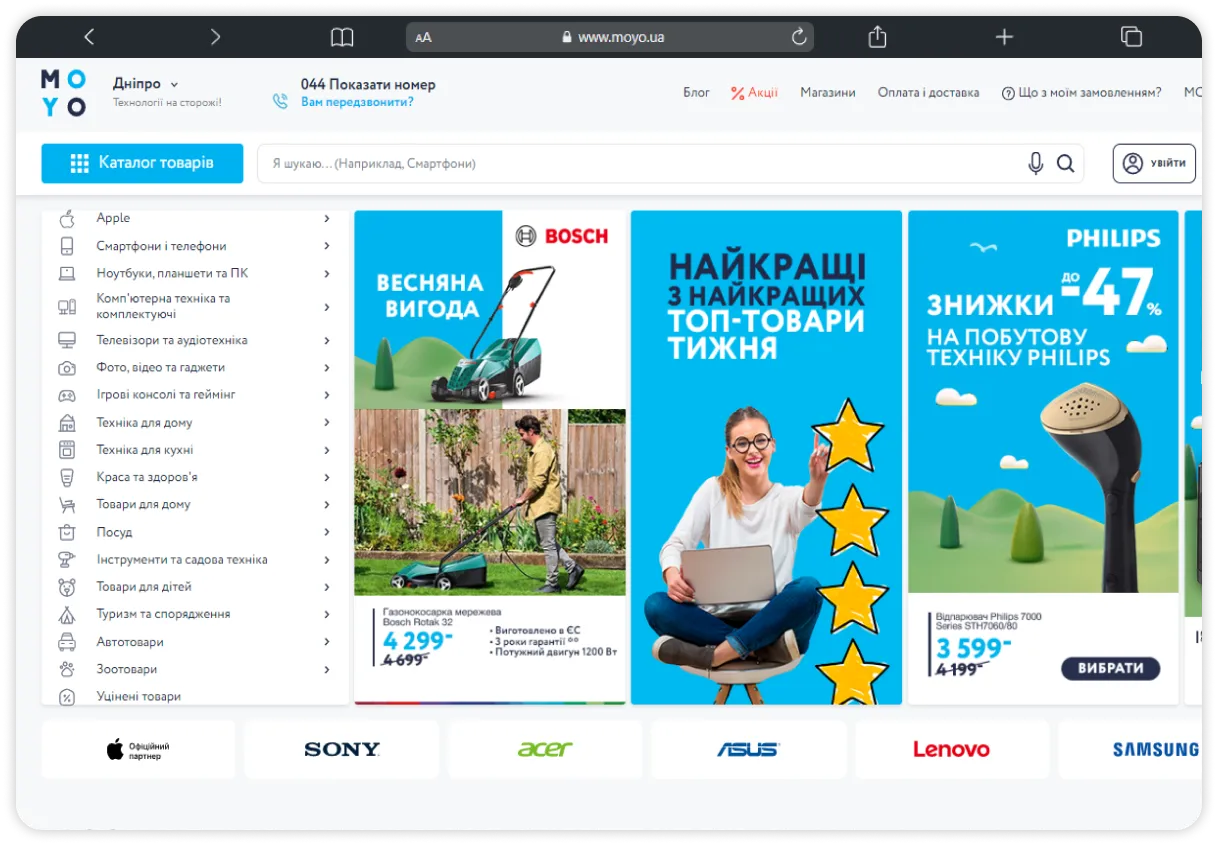Click the cookware pot category icon
The height and width of the screenshot is (845, 1217).
67,532
